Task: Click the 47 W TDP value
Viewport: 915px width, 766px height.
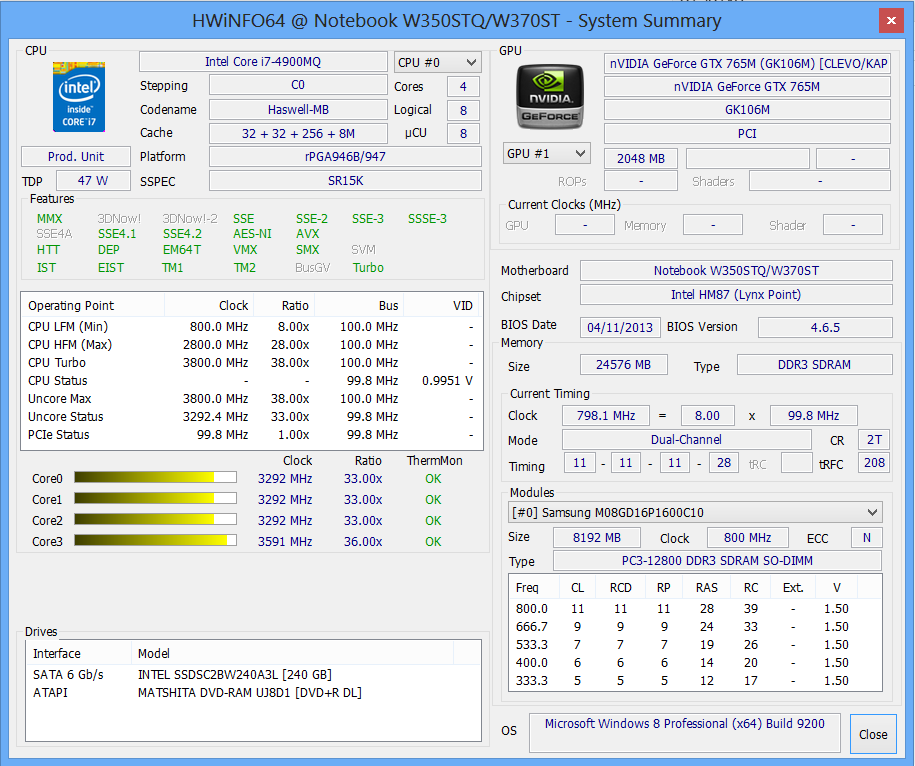Action: (93, 180)
